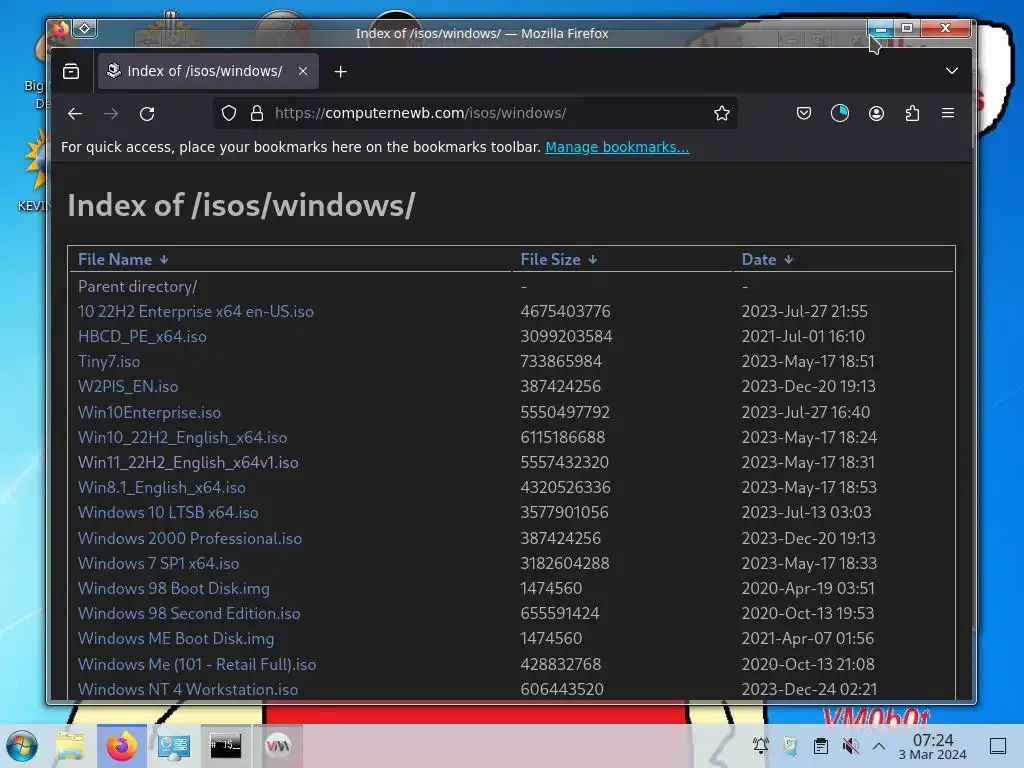This screenshot has width=1024, height=768.
Task: Download Windows NT 4 Workstation.iso
Action: click(187, 690)
